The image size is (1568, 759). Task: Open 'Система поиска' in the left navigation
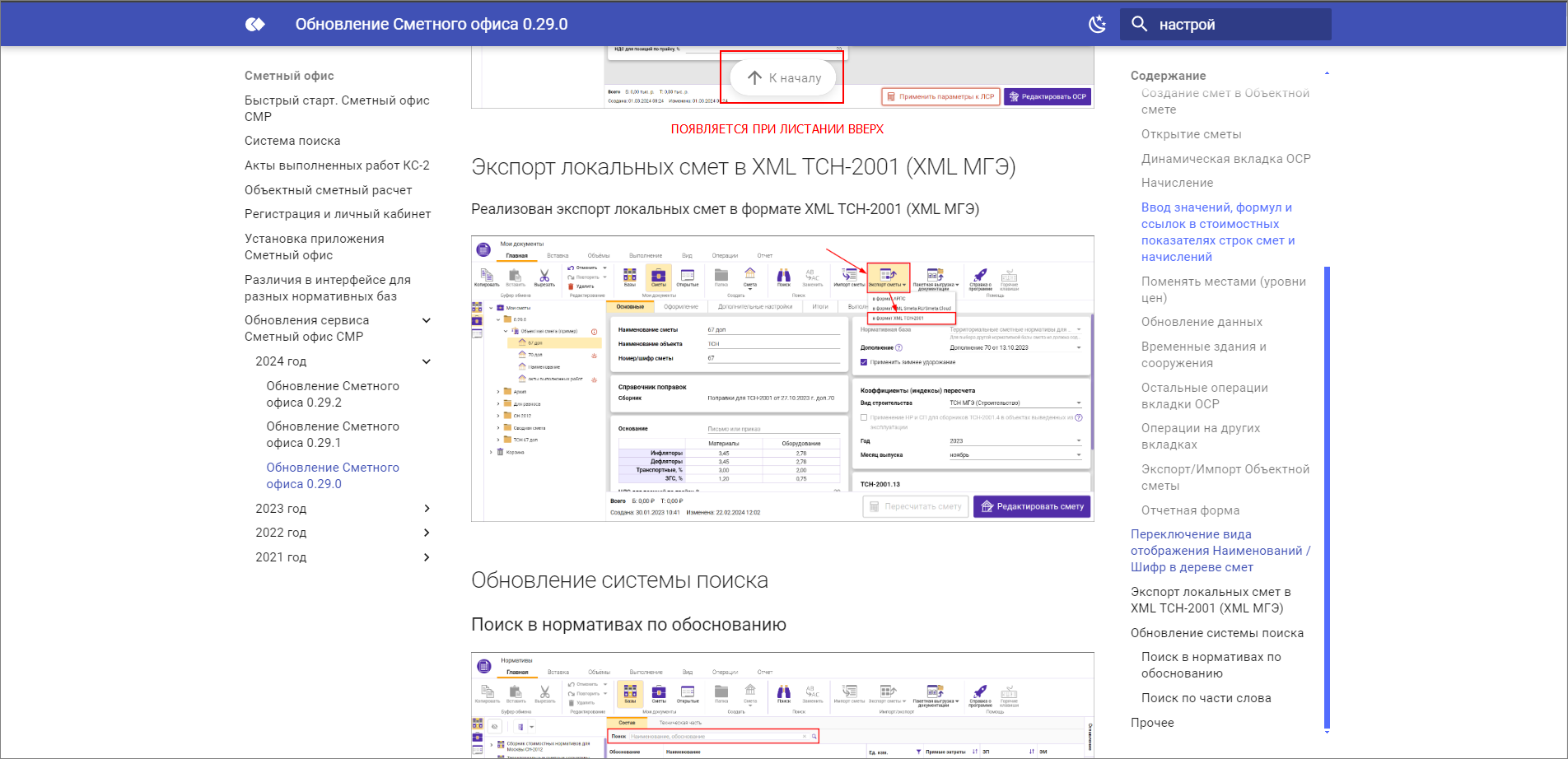[292, 141]
